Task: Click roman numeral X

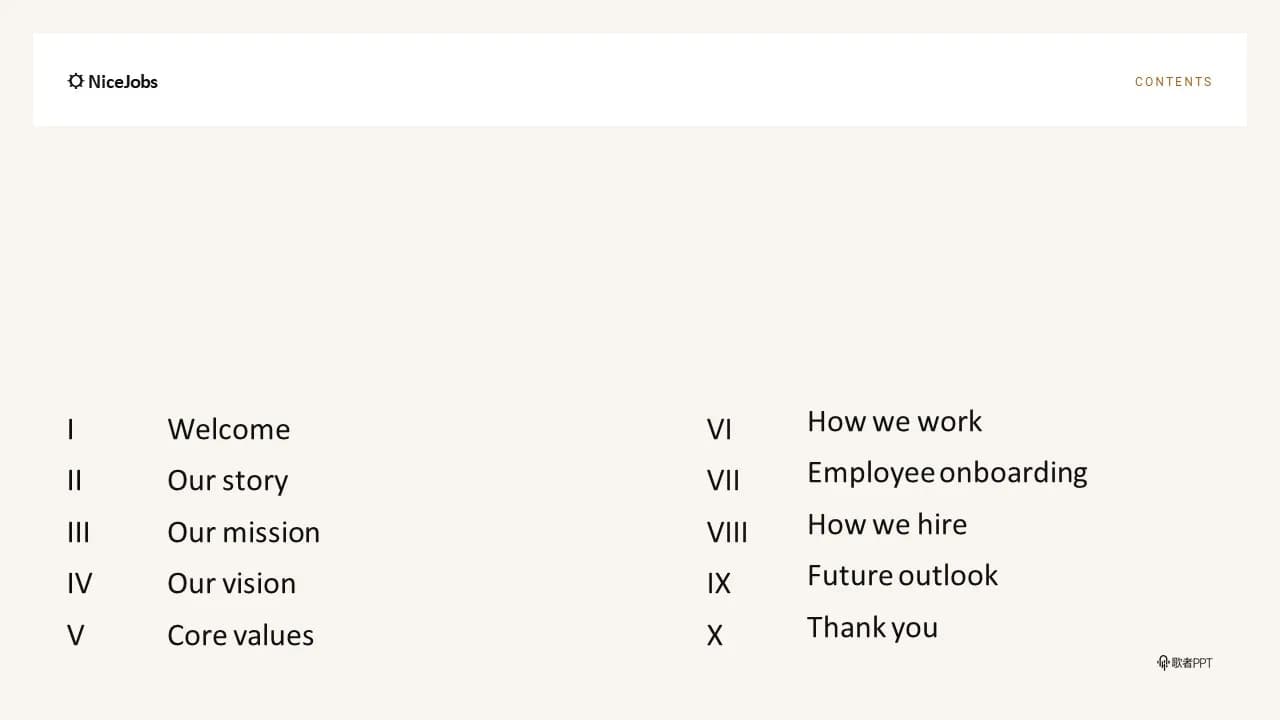Action: point(715,636)
